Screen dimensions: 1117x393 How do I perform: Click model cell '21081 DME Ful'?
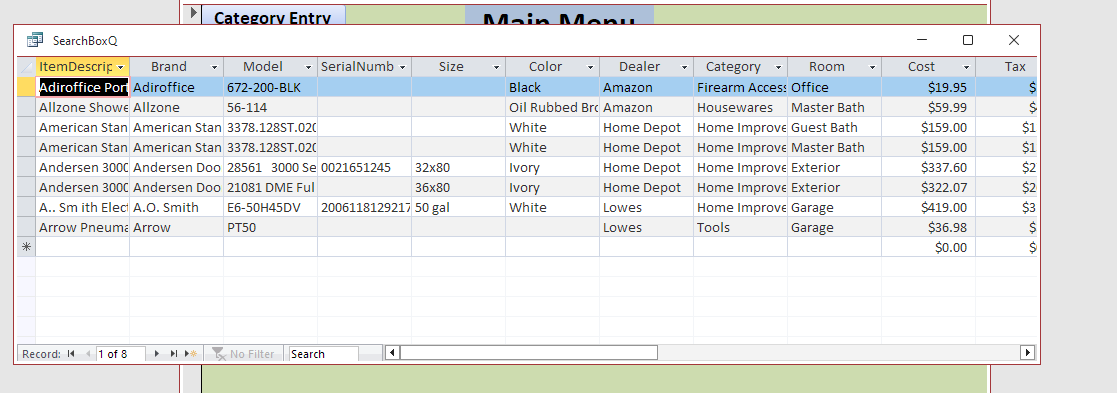coord(270,187)
